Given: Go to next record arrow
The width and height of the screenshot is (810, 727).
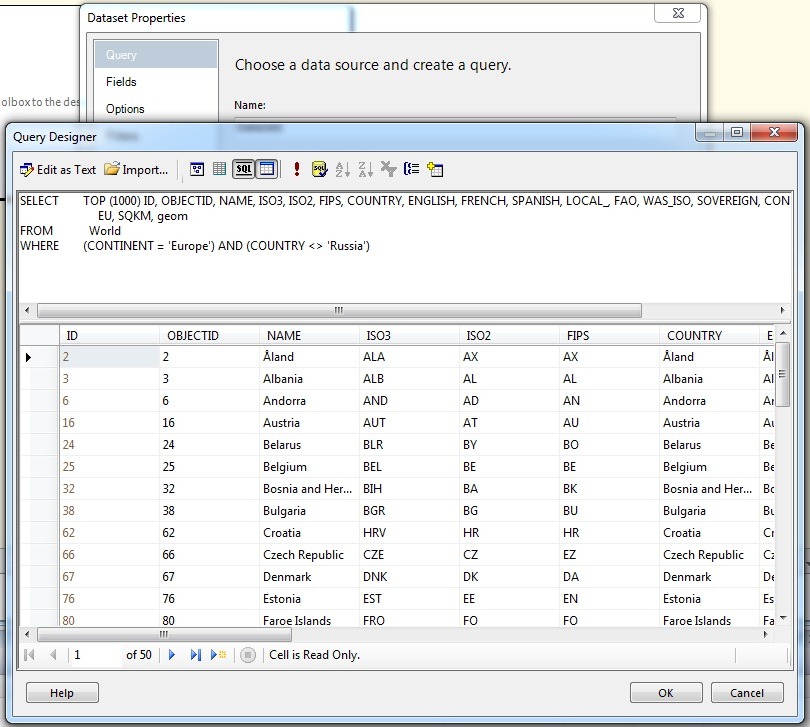Looking at the screenshot, I should (x=172, y=655).
